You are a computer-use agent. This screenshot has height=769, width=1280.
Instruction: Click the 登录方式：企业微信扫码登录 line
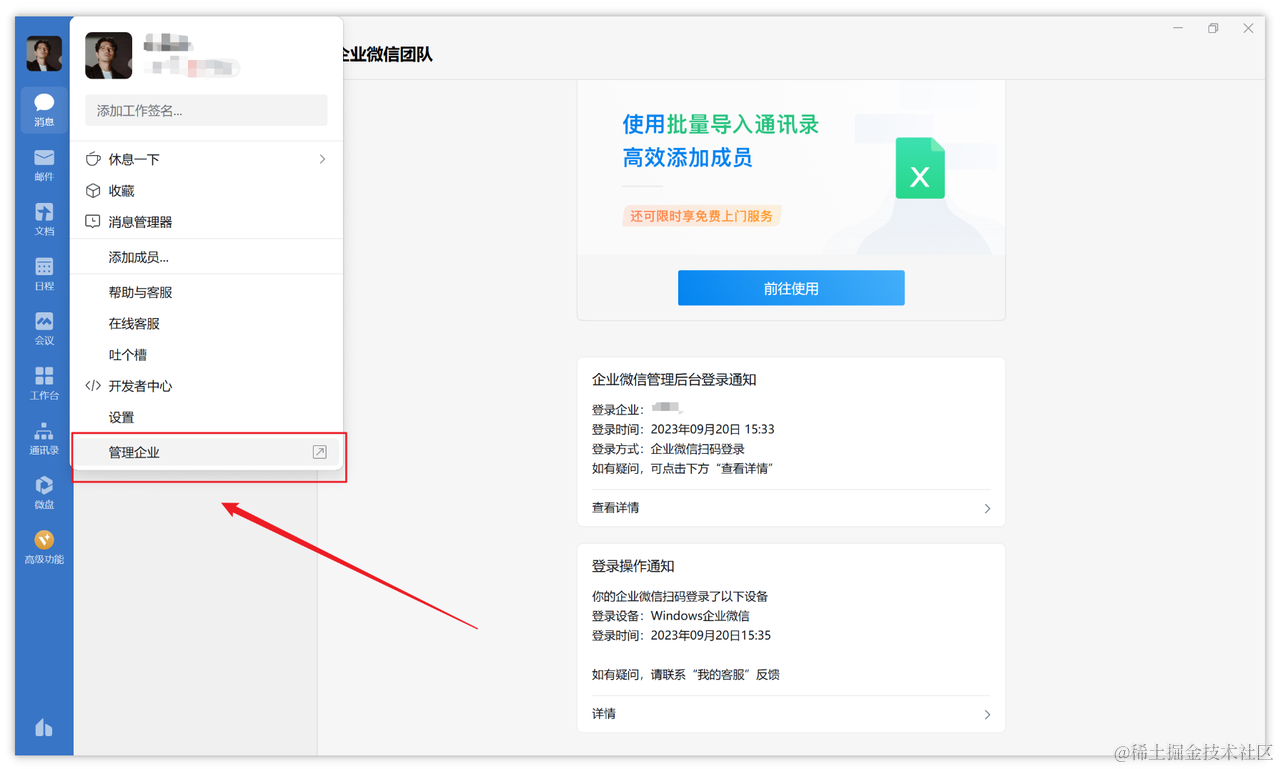tap(668, 449)
